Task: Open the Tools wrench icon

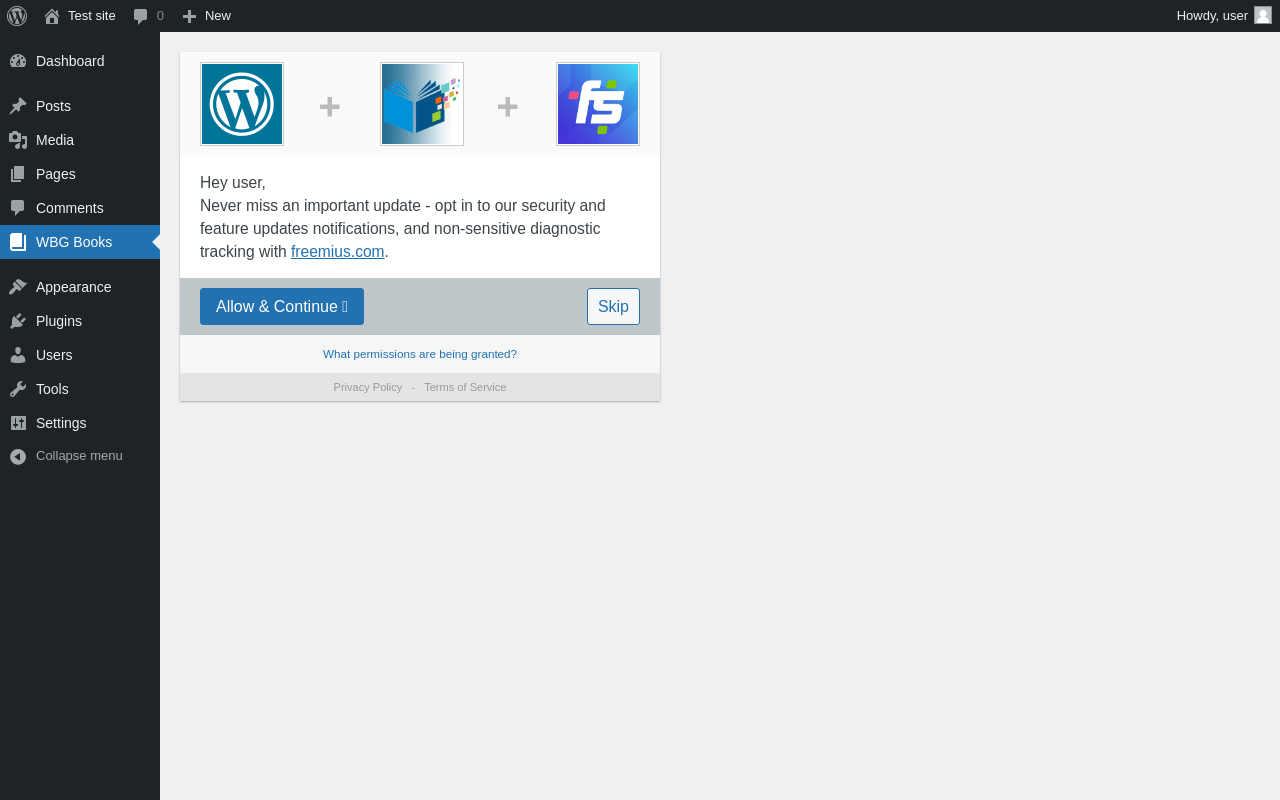Action: pyautogui.click(x=18, y=389)
